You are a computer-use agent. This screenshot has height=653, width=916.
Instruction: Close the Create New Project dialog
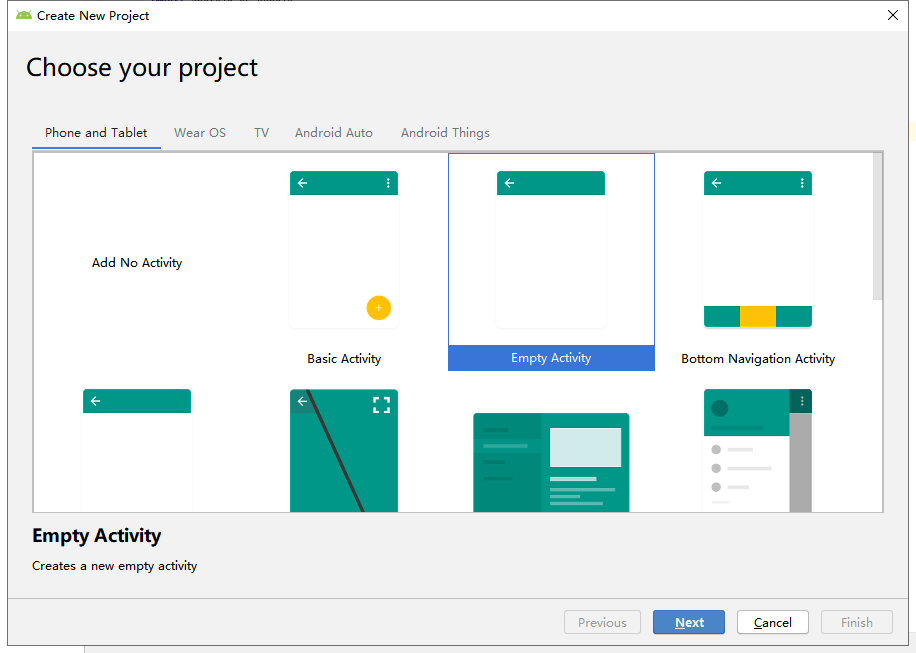tap(893, 15)
